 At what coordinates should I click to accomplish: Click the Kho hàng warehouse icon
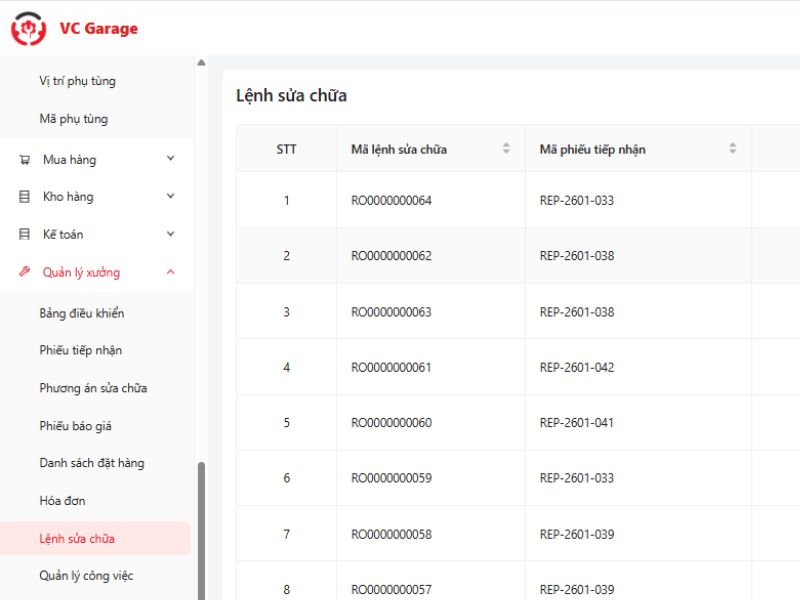tap(25, 197)
